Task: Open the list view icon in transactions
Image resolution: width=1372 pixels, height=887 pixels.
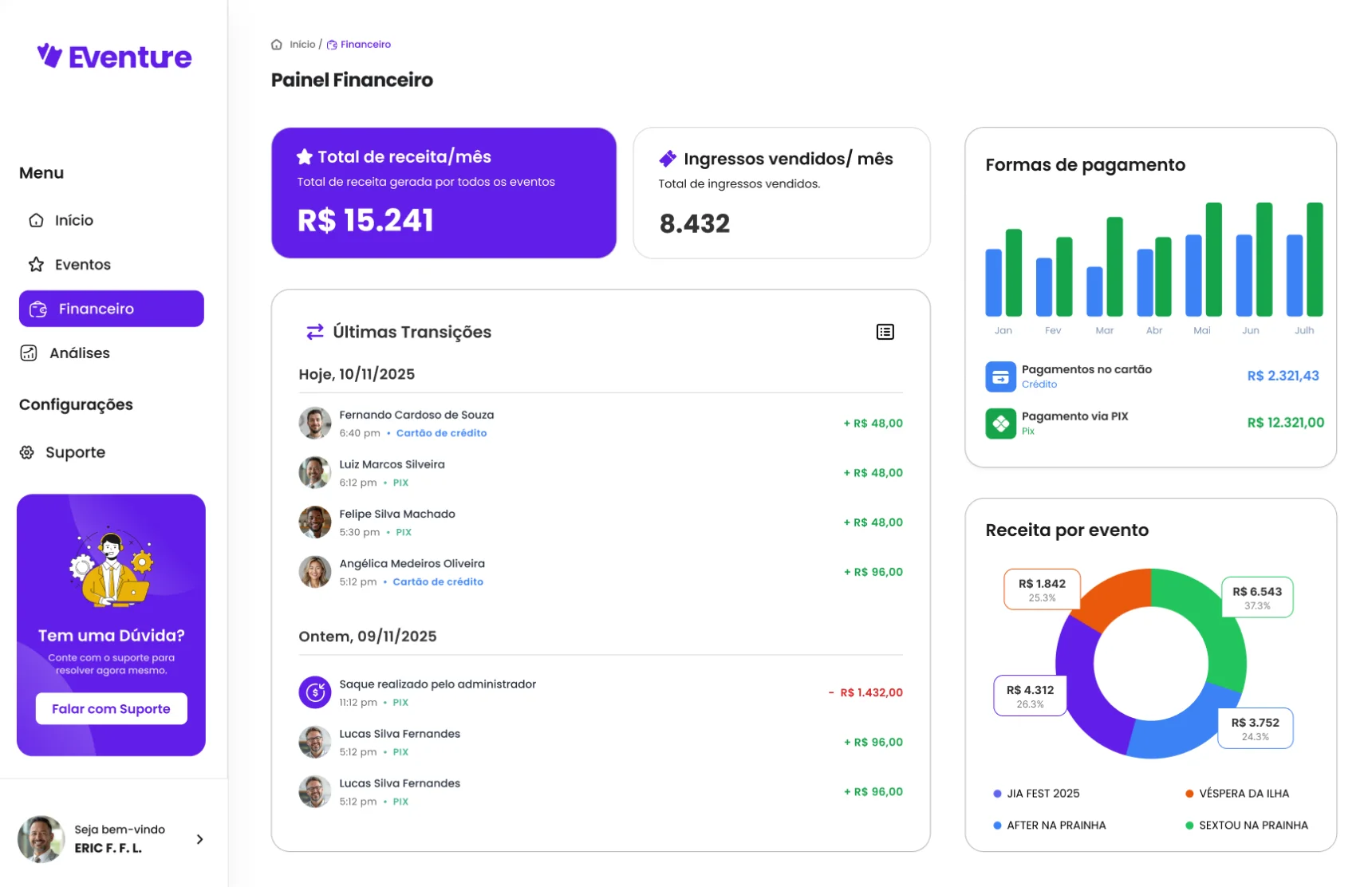Action: tap(885, 332)
